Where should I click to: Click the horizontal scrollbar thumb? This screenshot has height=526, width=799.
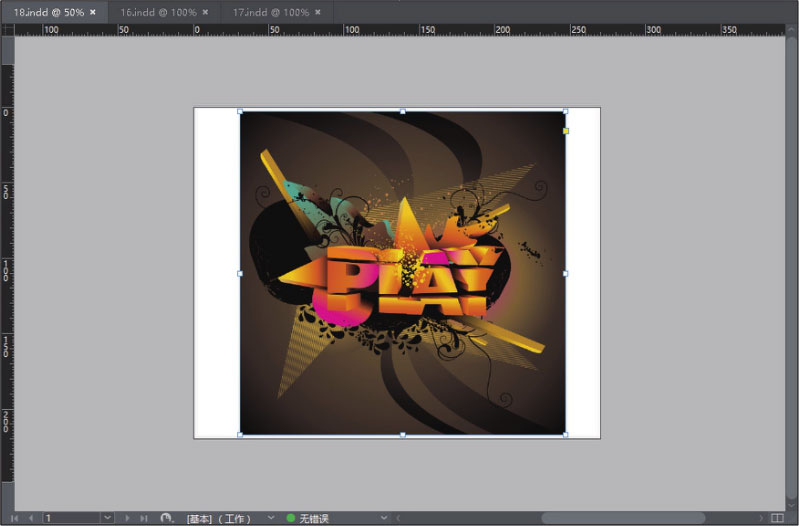click(622, 518)
